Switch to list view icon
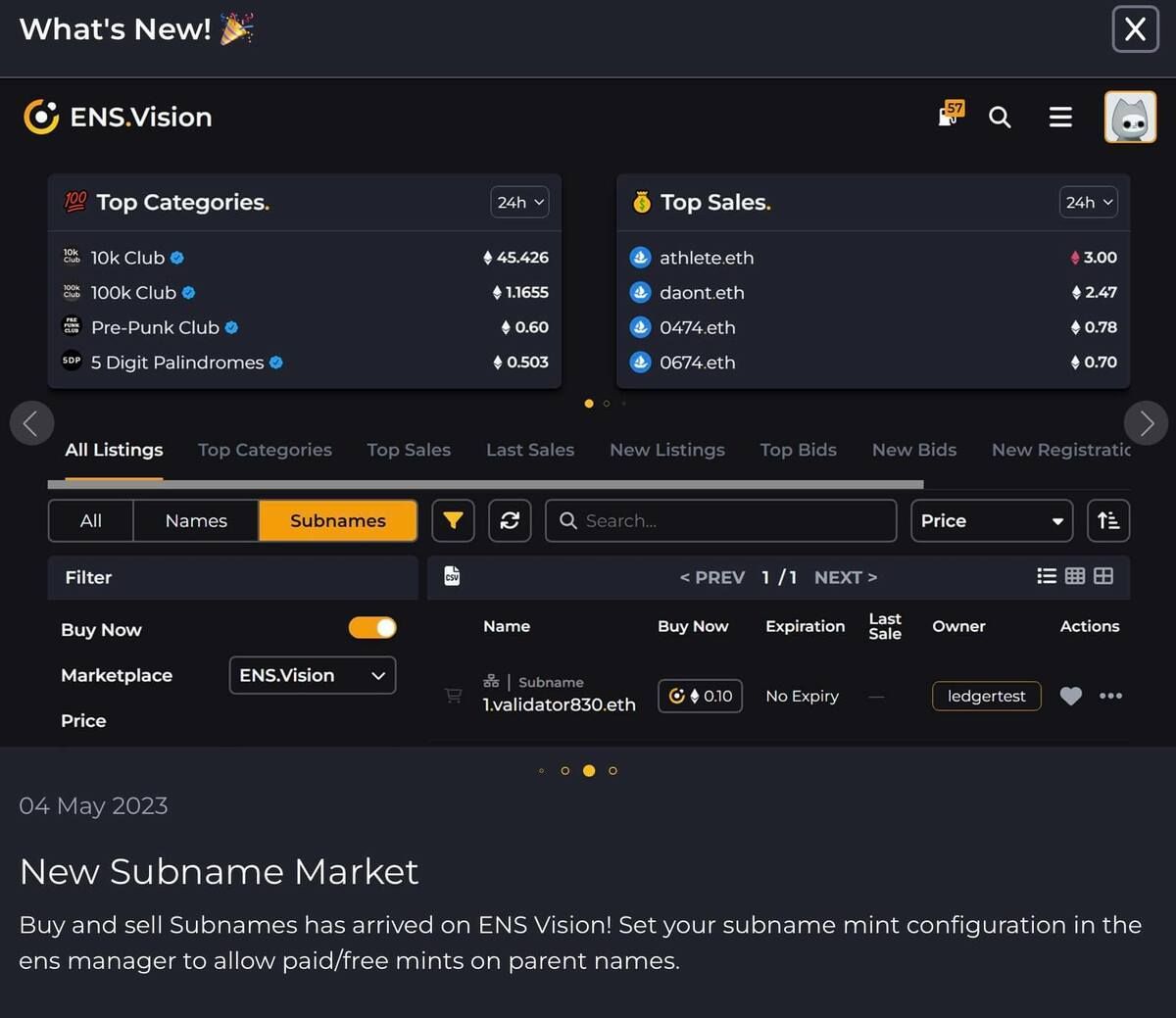The width and height of the screenshot is (1176, 1018). (1047, 576)
